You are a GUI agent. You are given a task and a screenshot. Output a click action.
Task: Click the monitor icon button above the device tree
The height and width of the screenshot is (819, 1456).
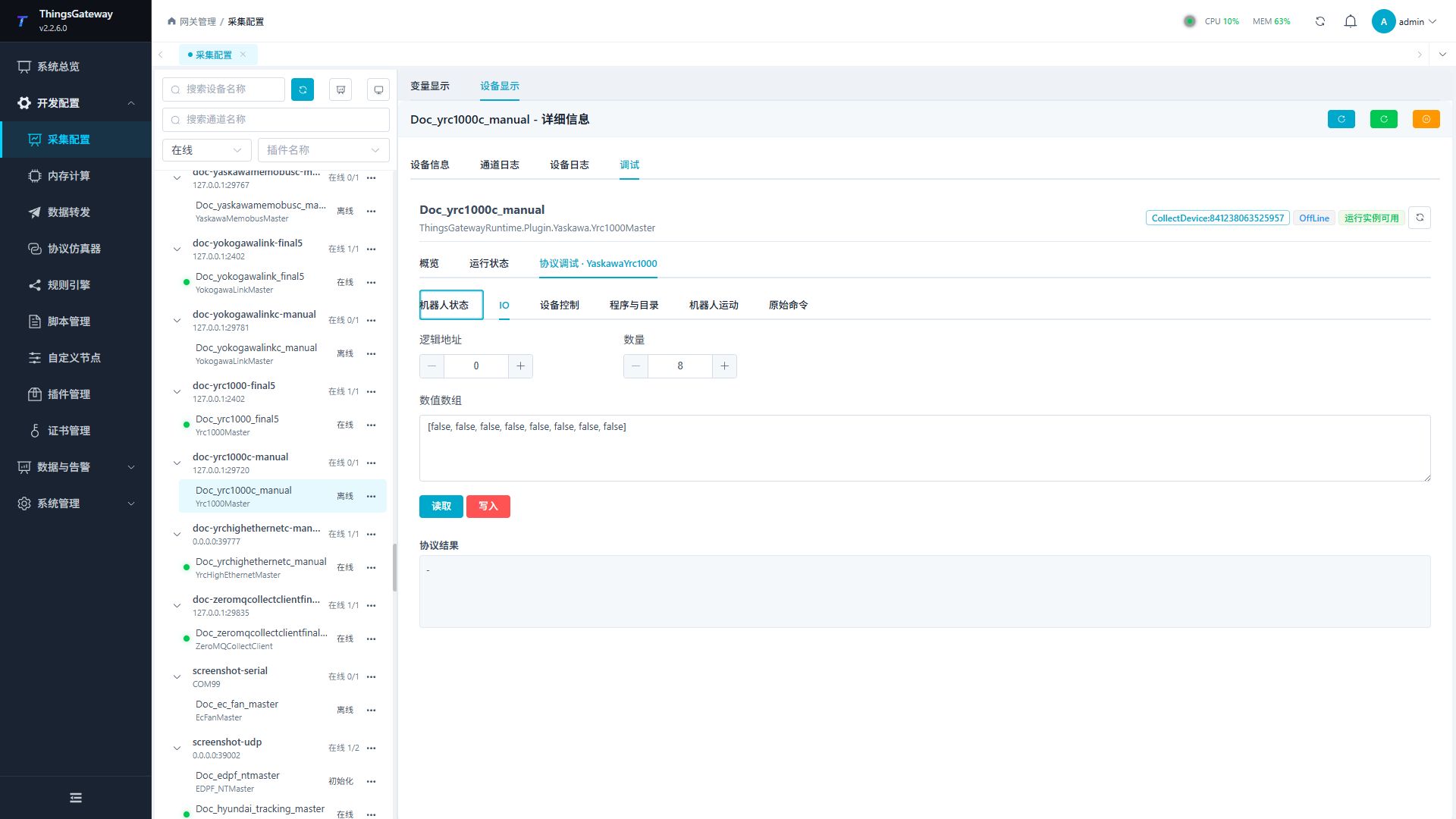tap(378, 89)
